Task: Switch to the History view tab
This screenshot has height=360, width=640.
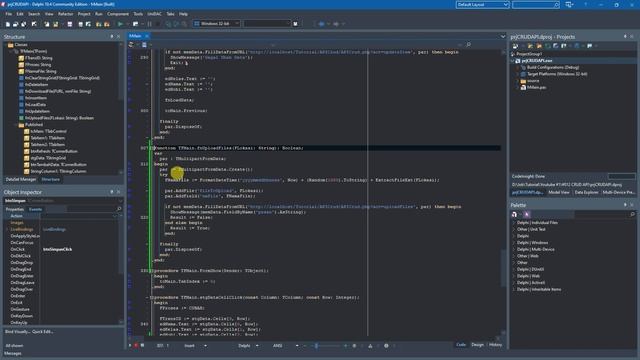Action: tap(495, 345)
